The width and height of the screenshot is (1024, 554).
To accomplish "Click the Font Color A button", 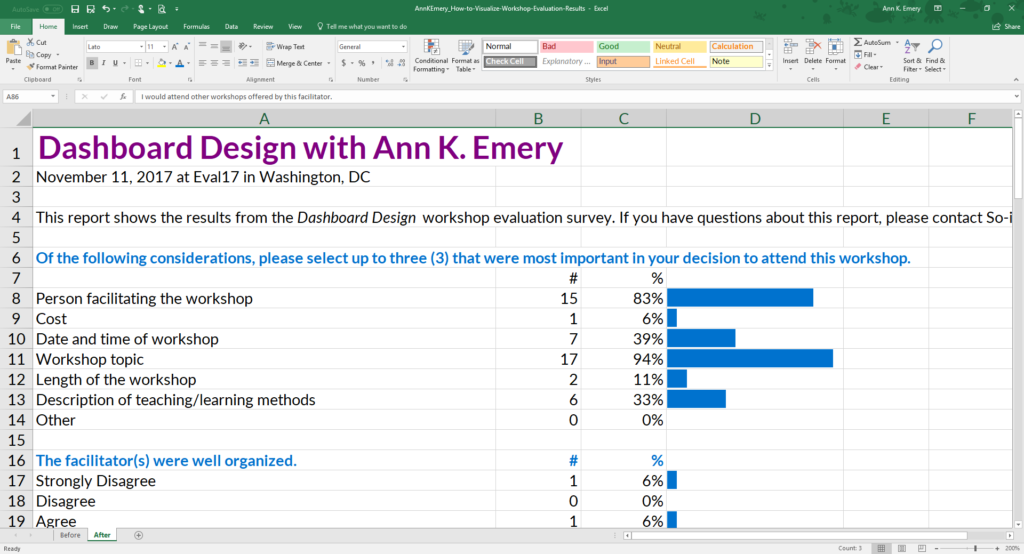I will click(180, 63).
